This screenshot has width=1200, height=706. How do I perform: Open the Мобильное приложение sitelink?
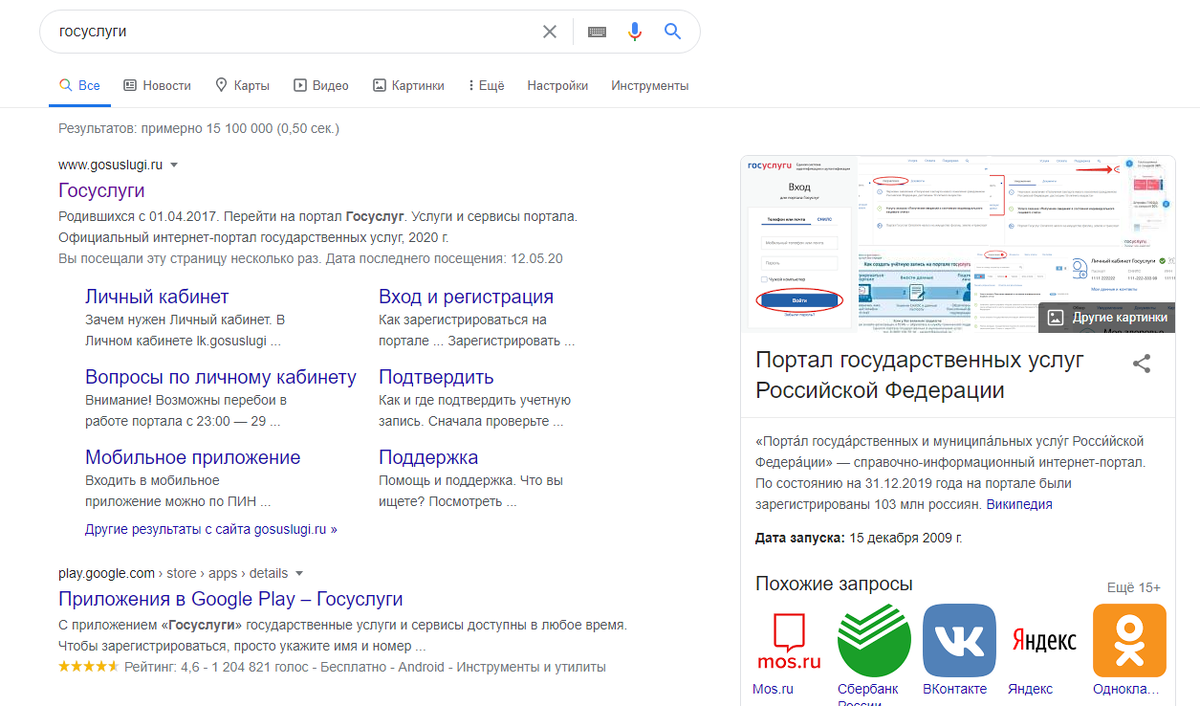193,457
